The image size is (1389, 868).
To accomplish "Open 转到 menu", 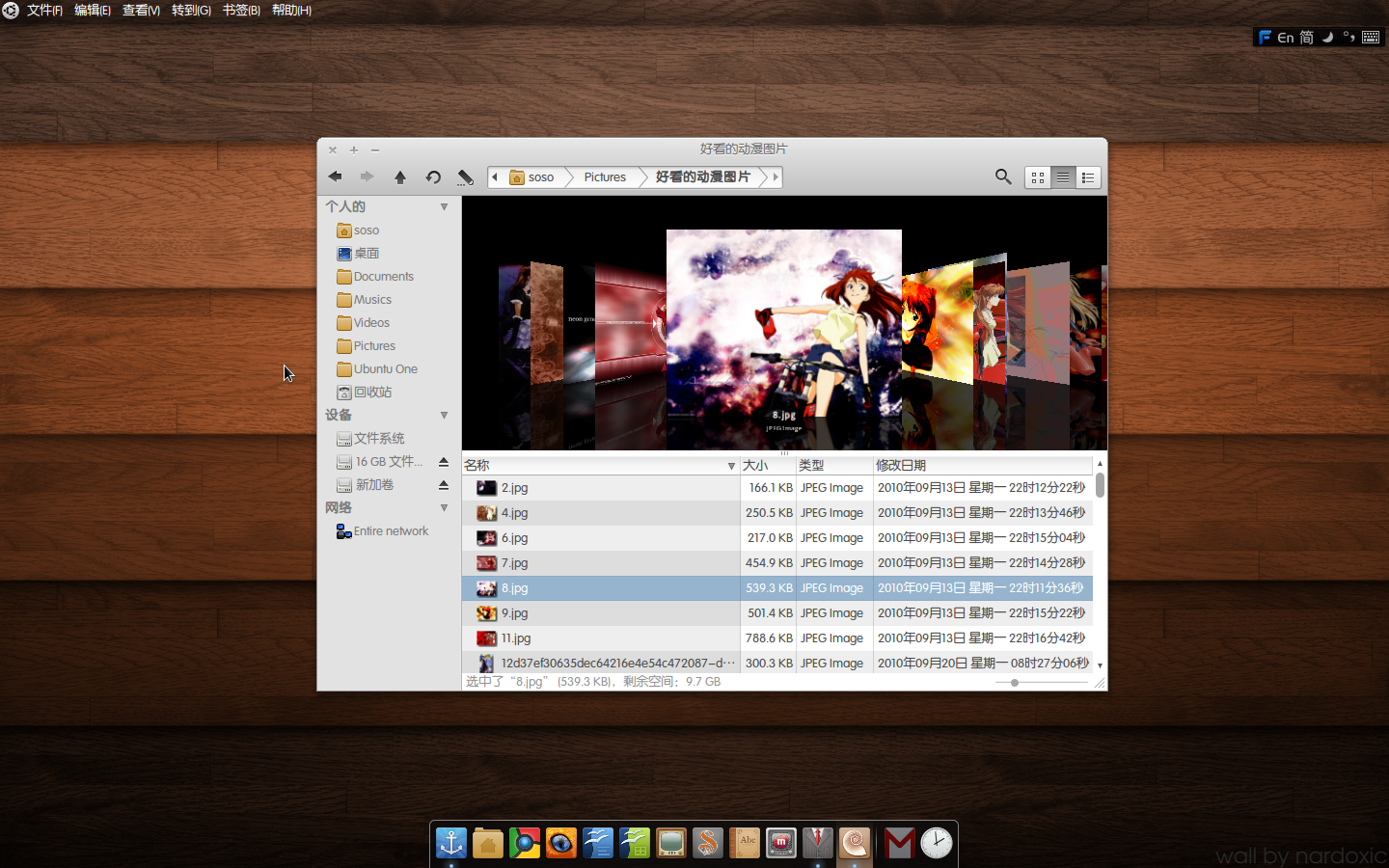I will pos(191,10).
